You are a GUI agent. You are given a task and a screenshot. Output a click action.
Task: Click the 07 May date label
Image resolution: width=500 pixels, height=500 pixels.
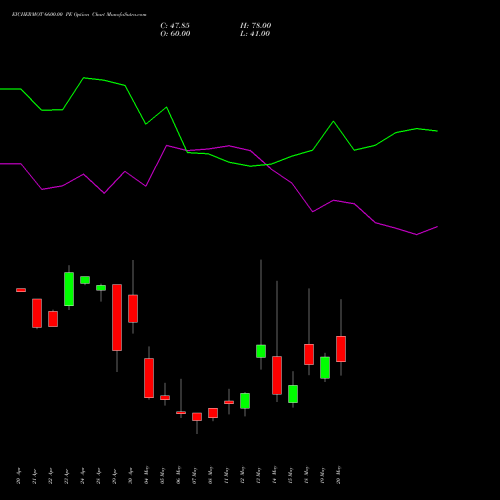pos(194,475)
